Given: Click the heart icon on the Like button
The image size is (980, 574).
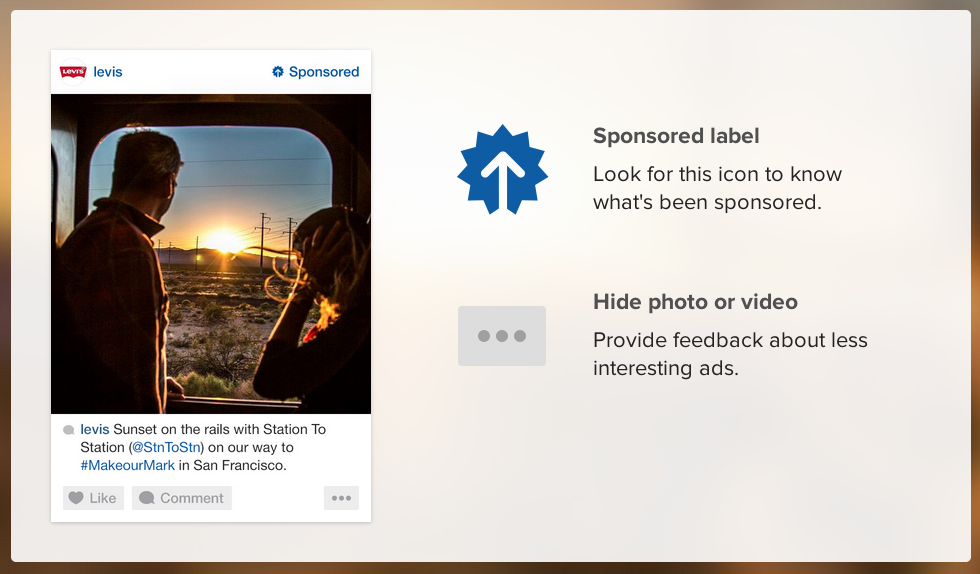Looking at the screenshot, I should tap(75, 498).
